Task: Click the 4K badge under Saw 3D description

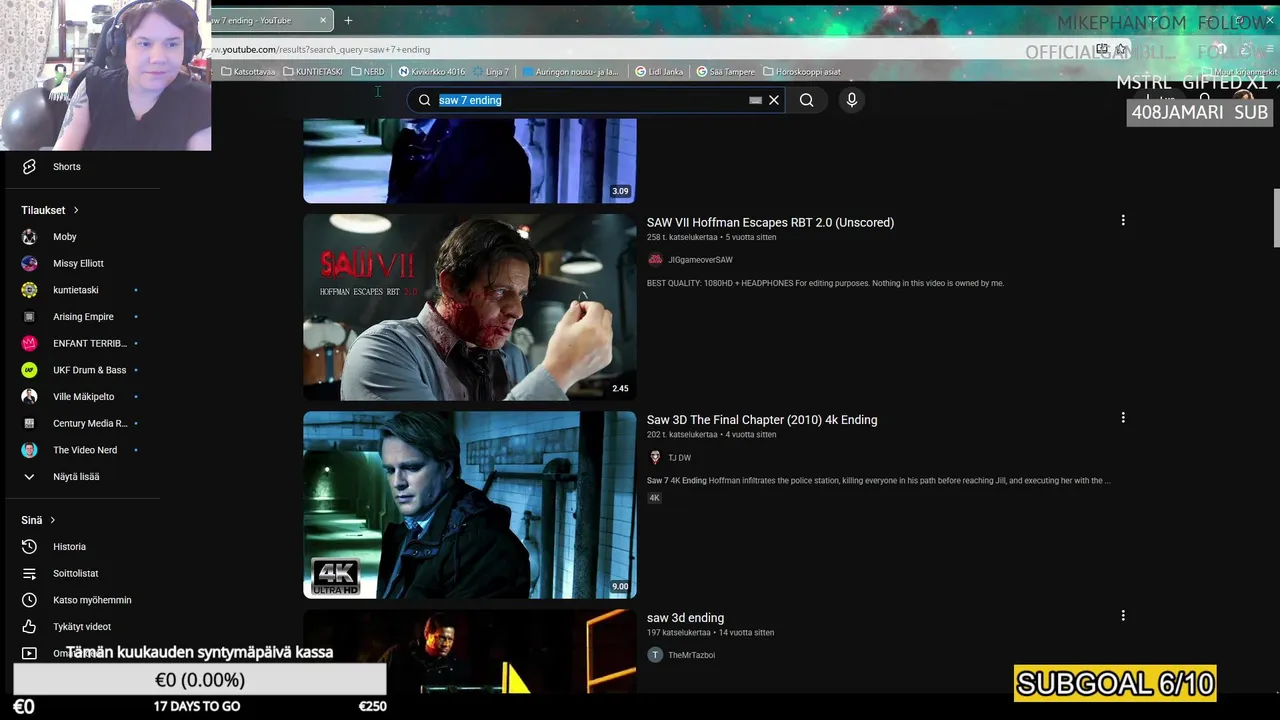Action: click(654, 498)
